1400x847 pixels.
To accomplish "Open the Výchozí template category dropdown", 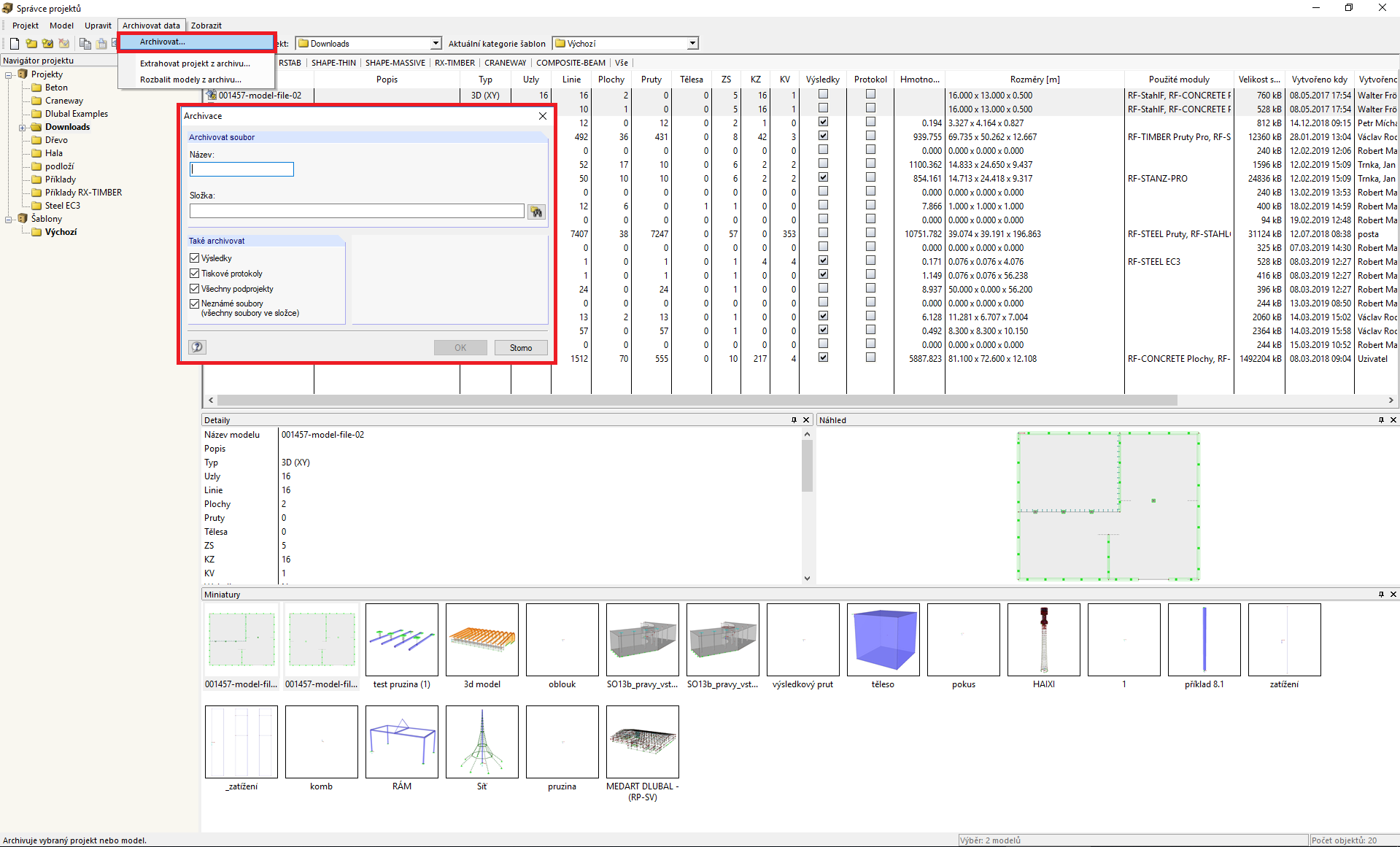I will (x=690, y=43).
